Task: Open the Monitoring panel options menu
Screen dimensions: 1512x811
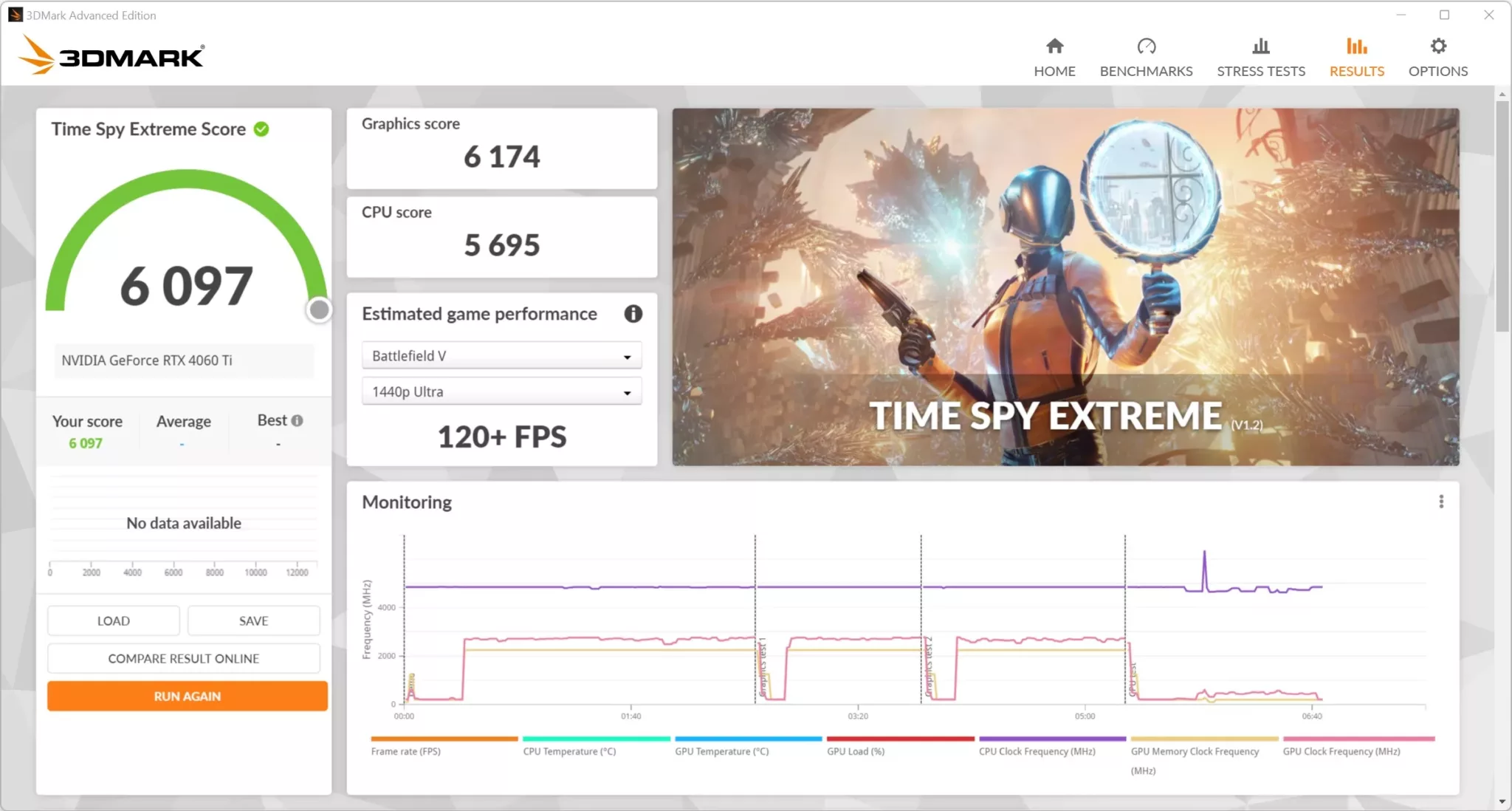Action: pyautogui.click(x=1440, y=502)
